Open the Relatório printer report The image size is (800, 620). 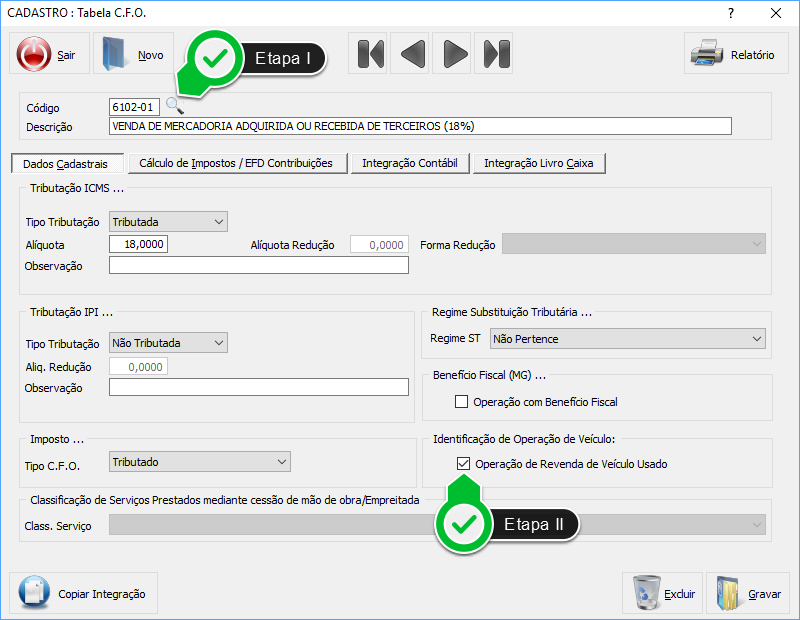(x=735, y=55)
